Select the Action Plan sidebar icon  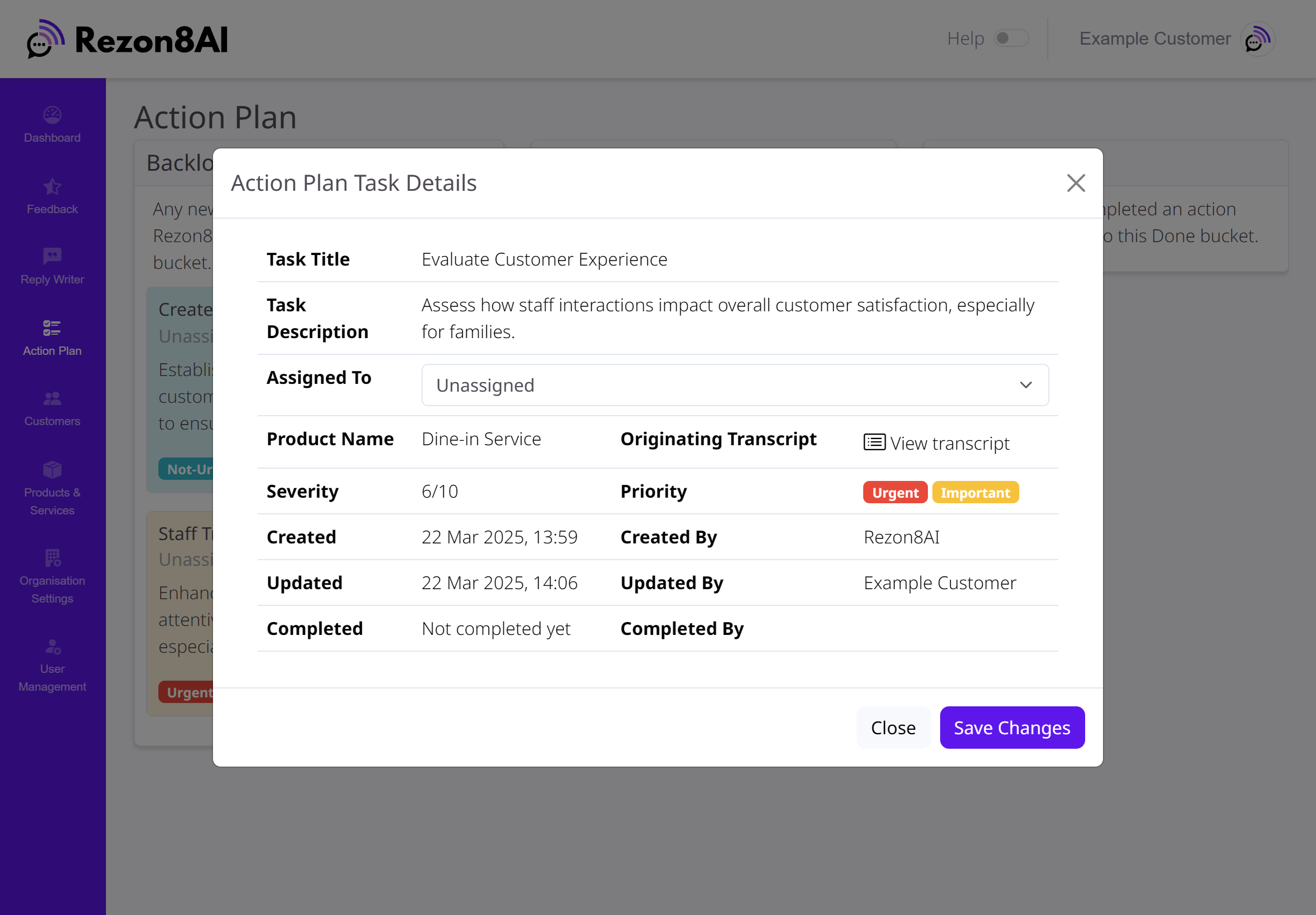tap(52, 337)
